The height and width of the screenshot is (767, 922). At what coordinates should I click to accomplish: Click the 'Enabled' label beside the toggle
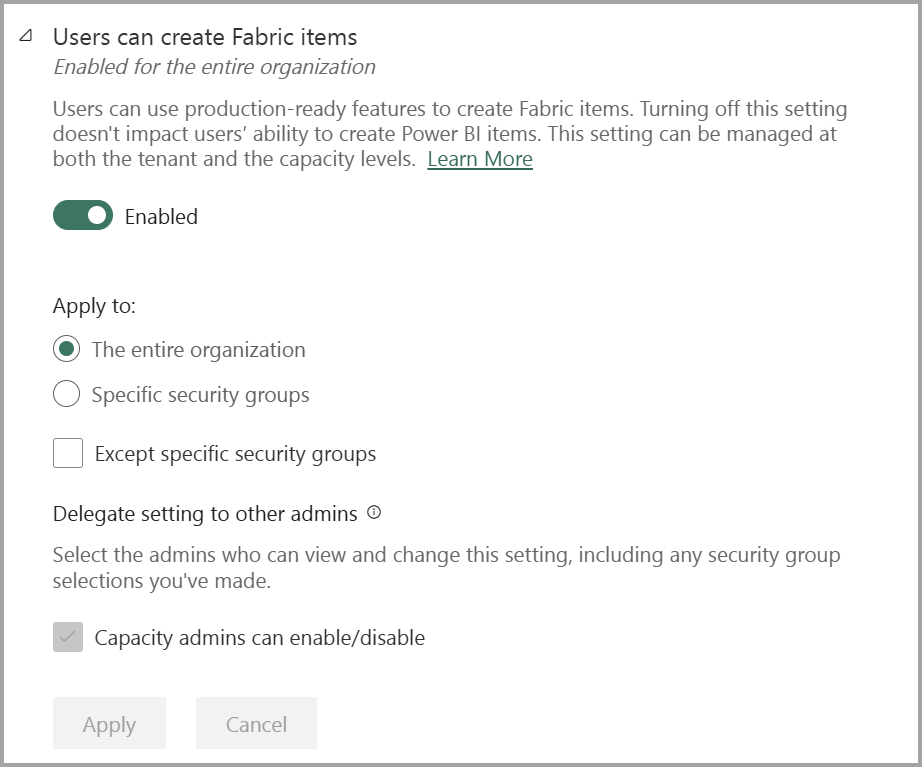point(161,217)
